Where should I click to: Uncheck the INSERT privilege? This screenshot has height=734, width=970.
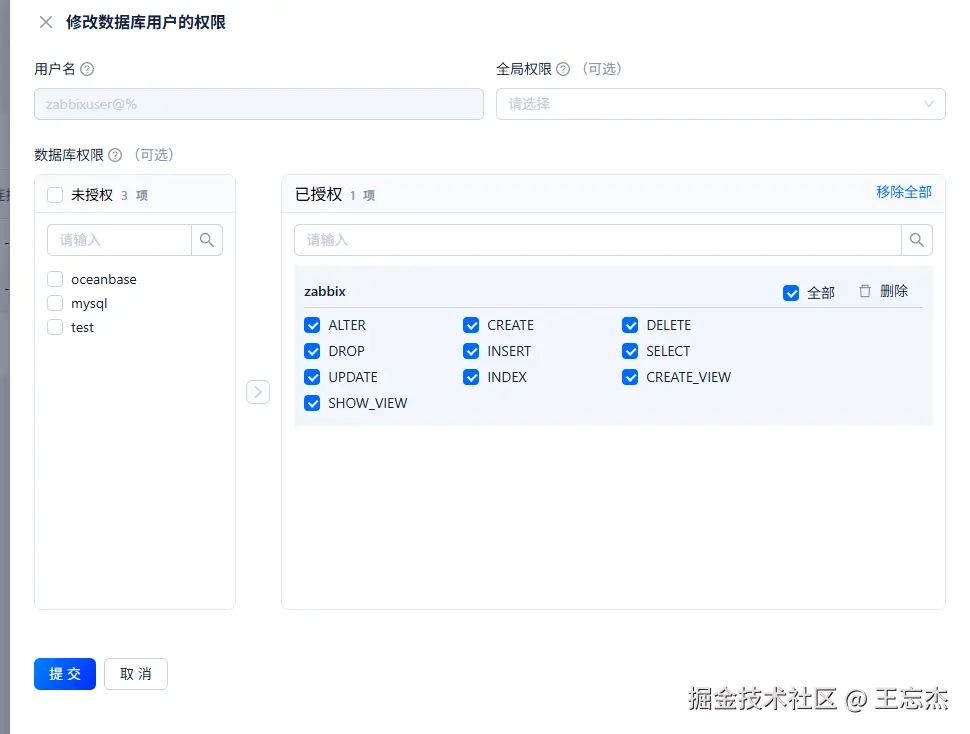point(471,351)
